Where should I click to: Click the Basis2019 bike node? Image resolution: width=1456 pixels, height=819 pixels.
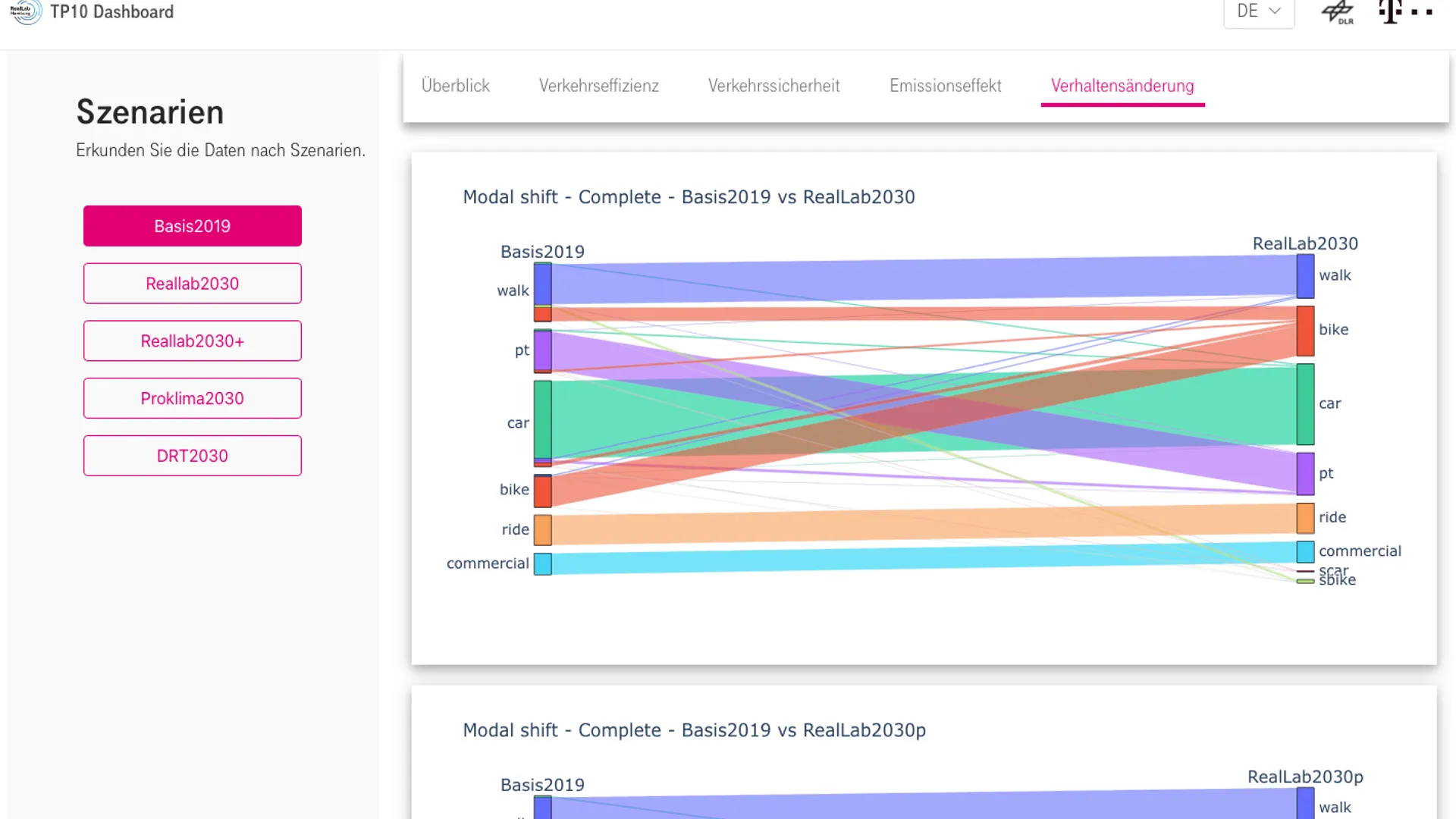543,491
